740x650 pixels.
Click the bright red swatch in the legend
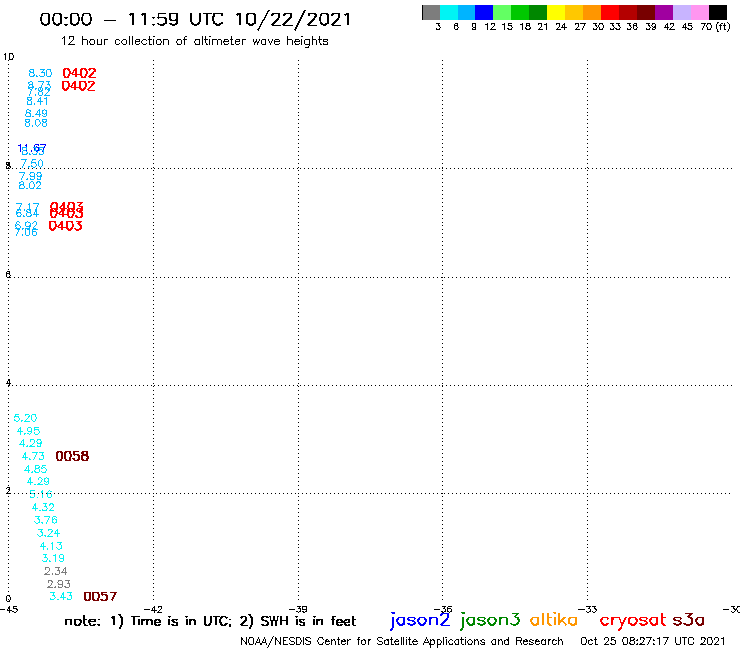pyautogui.click(x=610, y=13)
